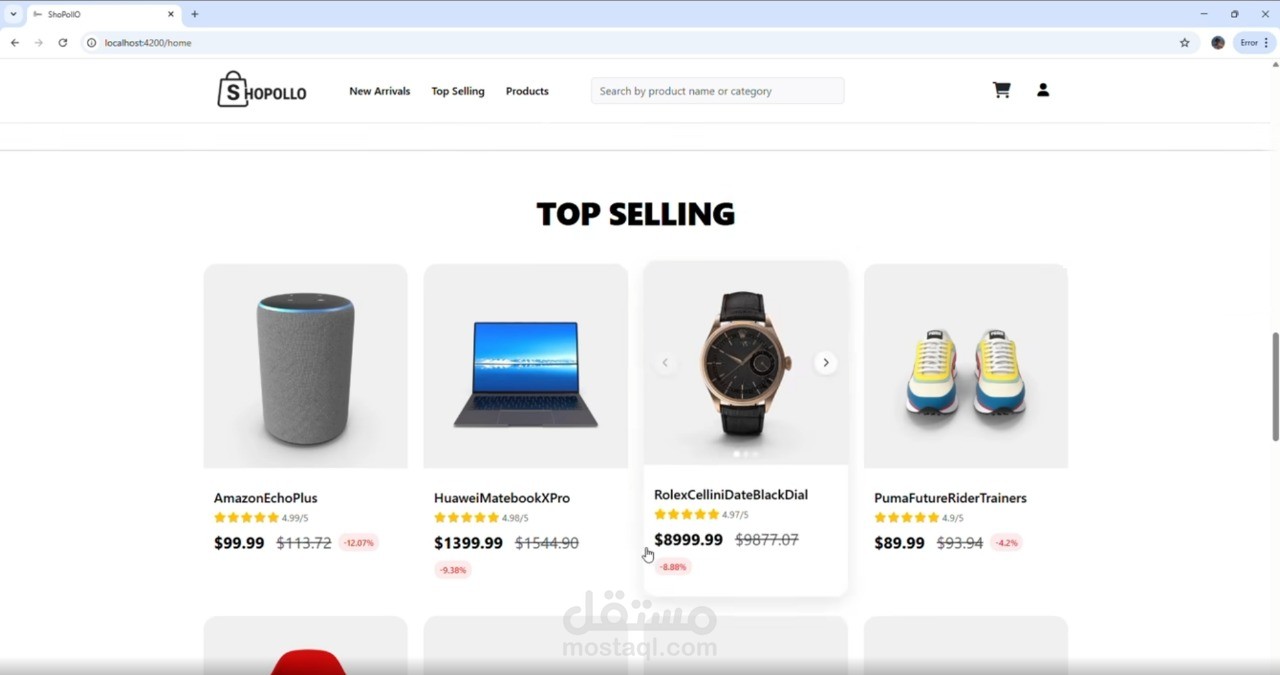Open the shopping cart icon
1280x675 pixels.
(1001, 90)
